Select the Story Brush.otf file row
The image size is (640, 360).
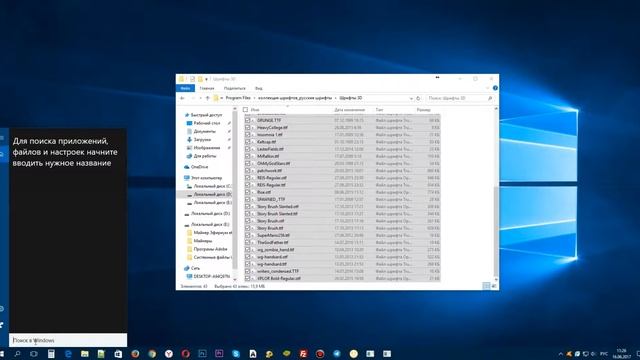pyautogui.click(x=342, y=221)
